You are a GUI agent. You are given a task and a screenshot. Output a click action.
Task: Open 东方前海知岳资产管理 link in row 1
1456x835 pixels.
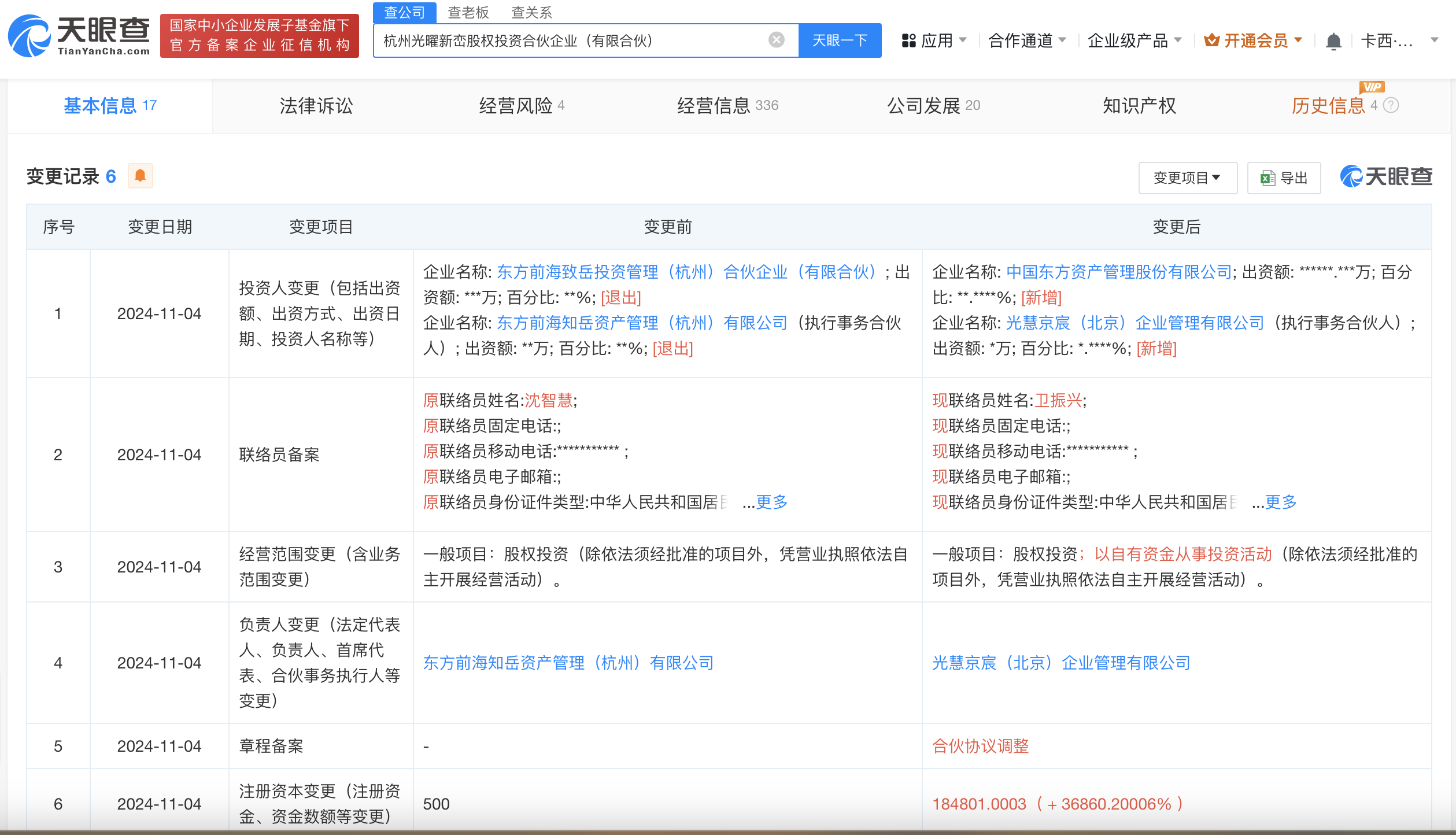tap(642, 323)
